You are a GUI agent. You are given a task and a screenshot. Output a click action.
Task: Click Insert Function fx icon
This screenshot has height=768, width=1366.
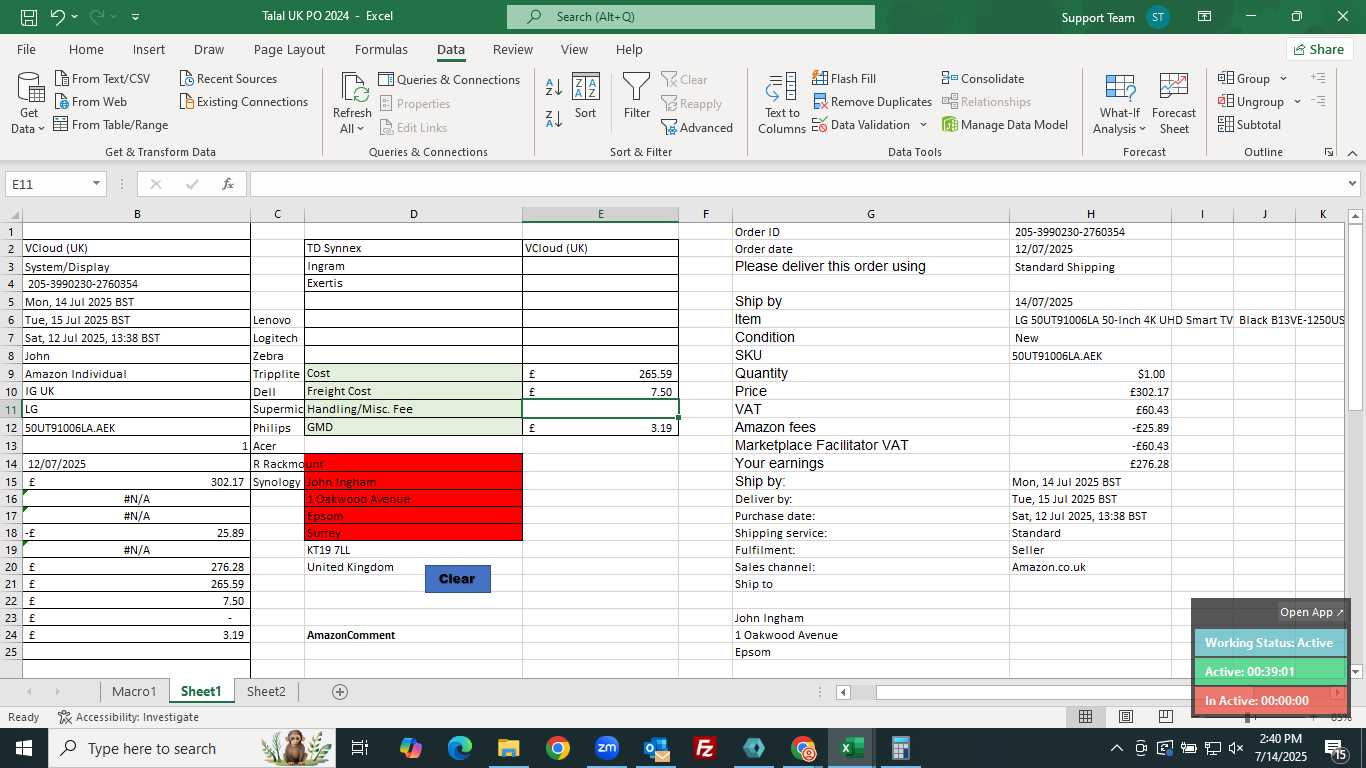click(x=228, y=184)
